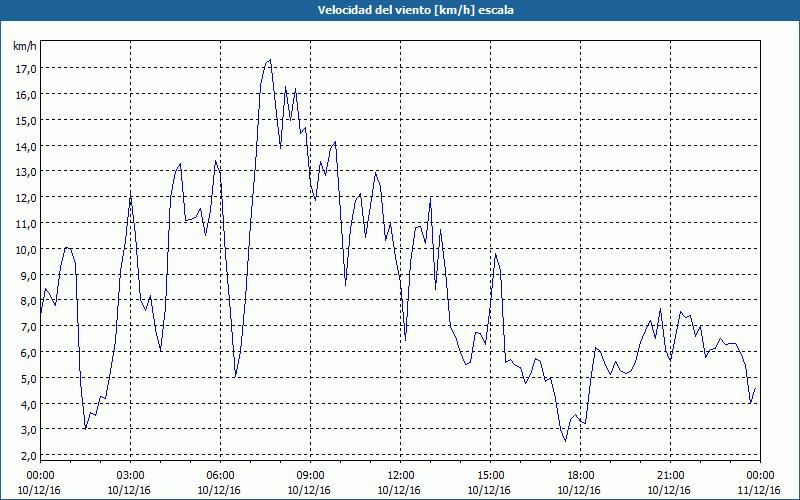Click the 09:00 time axis label
Viewport: 800px width, 500px height.
tap(310, 476)
